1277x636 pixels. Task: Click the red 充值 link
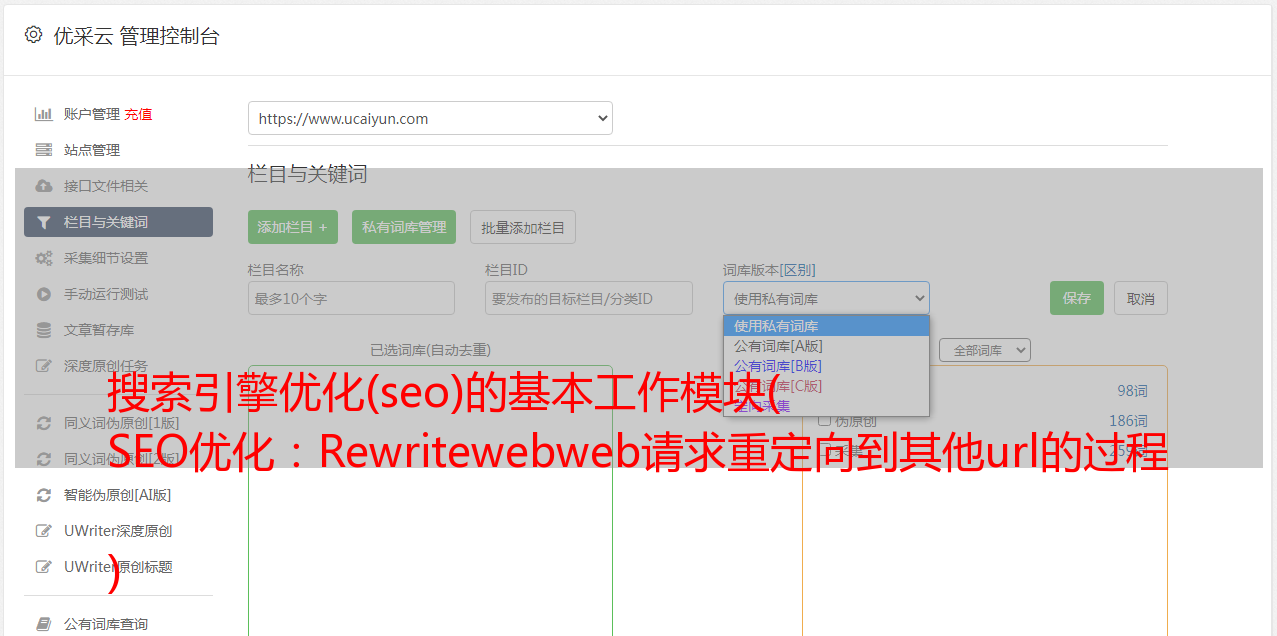point(138,114)
